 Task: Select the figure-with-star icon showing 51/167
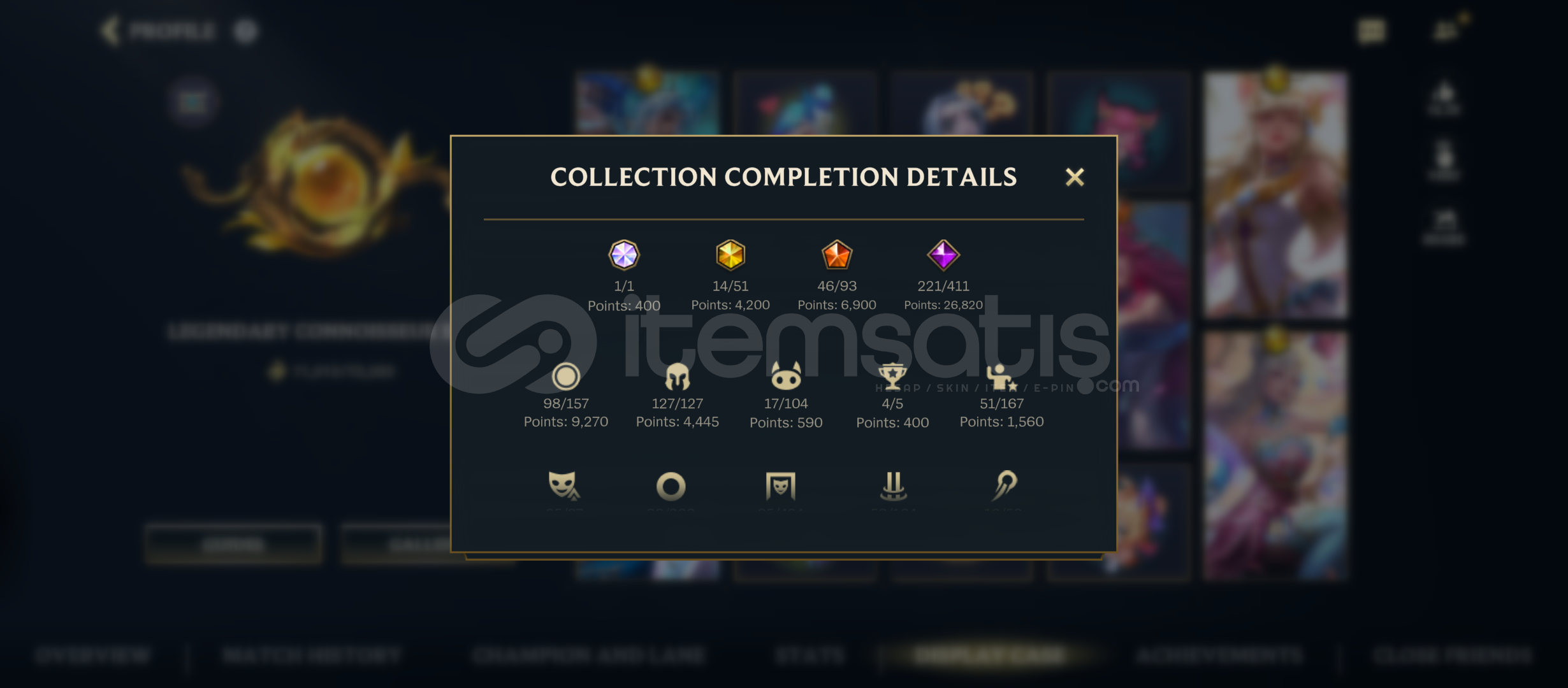point(1001,376)
